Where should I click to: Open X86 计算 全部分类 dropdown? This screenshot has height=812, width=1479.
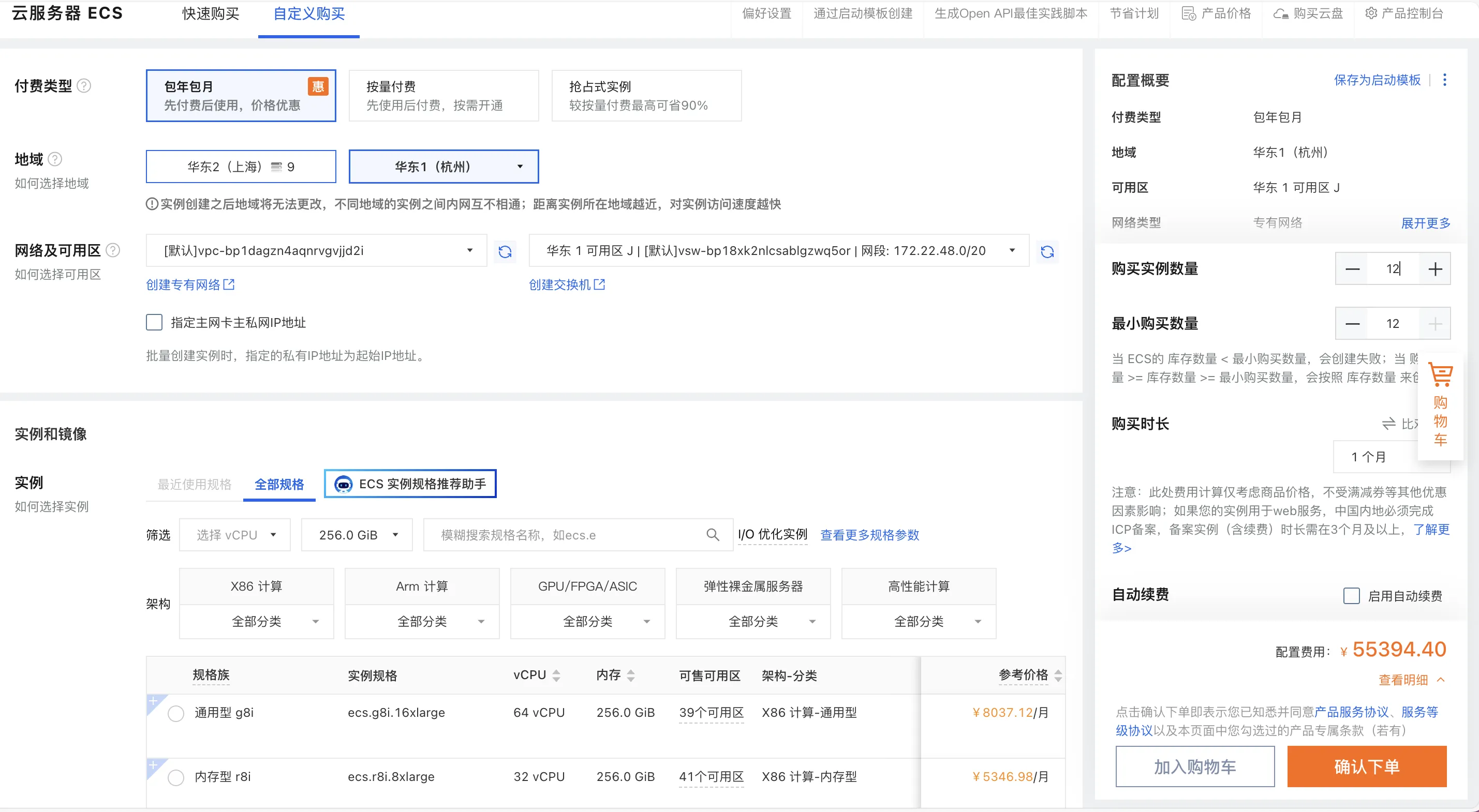point(256,622)
